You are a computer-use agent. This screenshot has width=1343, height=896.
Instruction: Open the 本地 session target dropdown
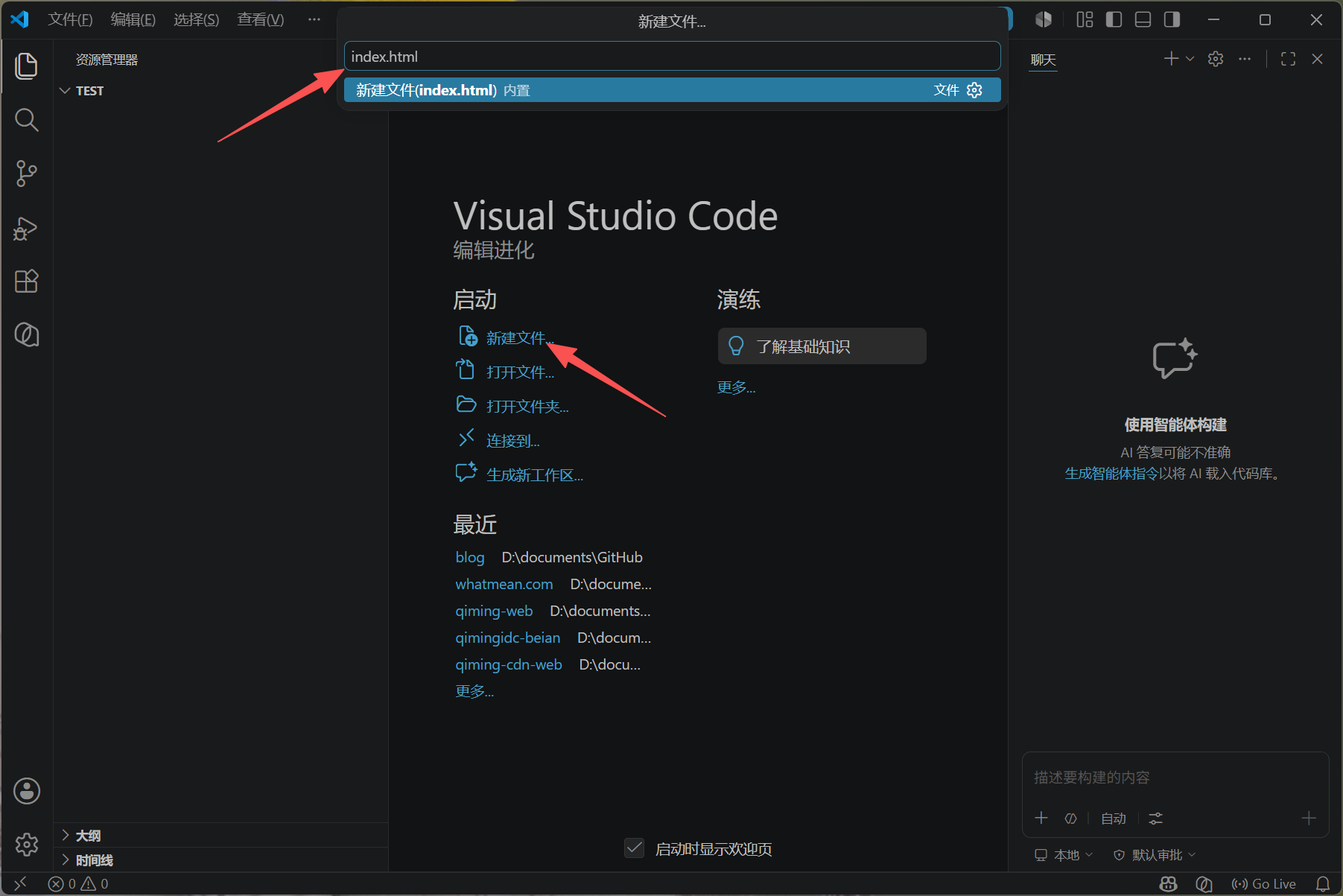point(1064,855)
